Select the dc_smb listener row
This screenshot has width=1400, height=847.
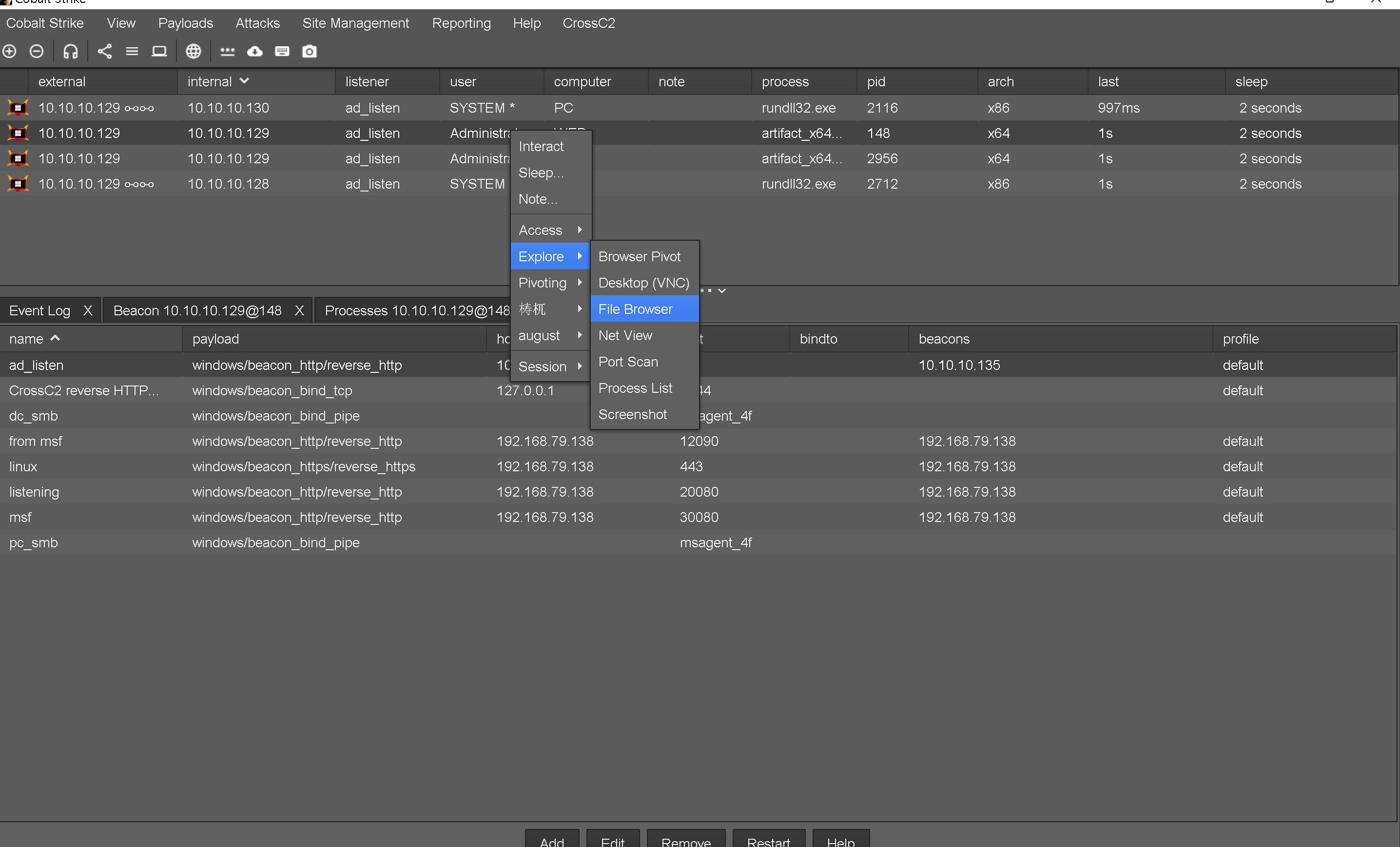34,416
